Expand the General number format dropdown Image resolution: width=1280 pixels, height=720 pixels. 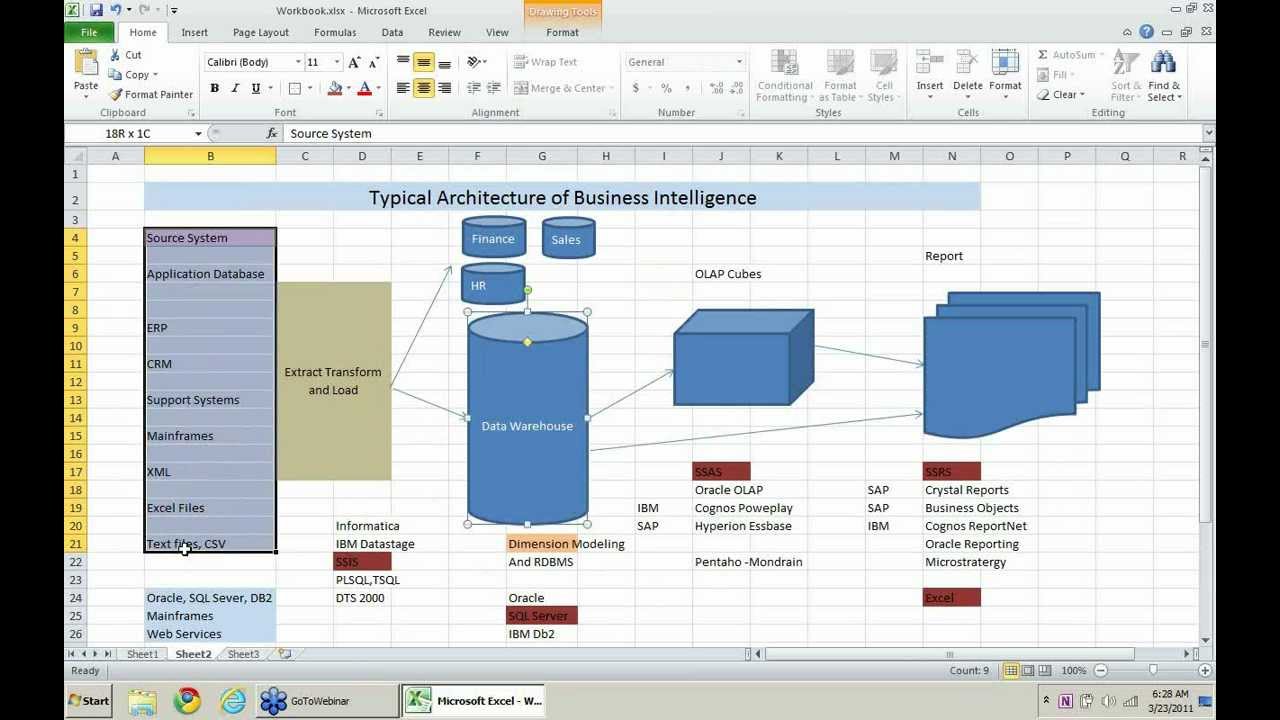[x=739, y=62]
